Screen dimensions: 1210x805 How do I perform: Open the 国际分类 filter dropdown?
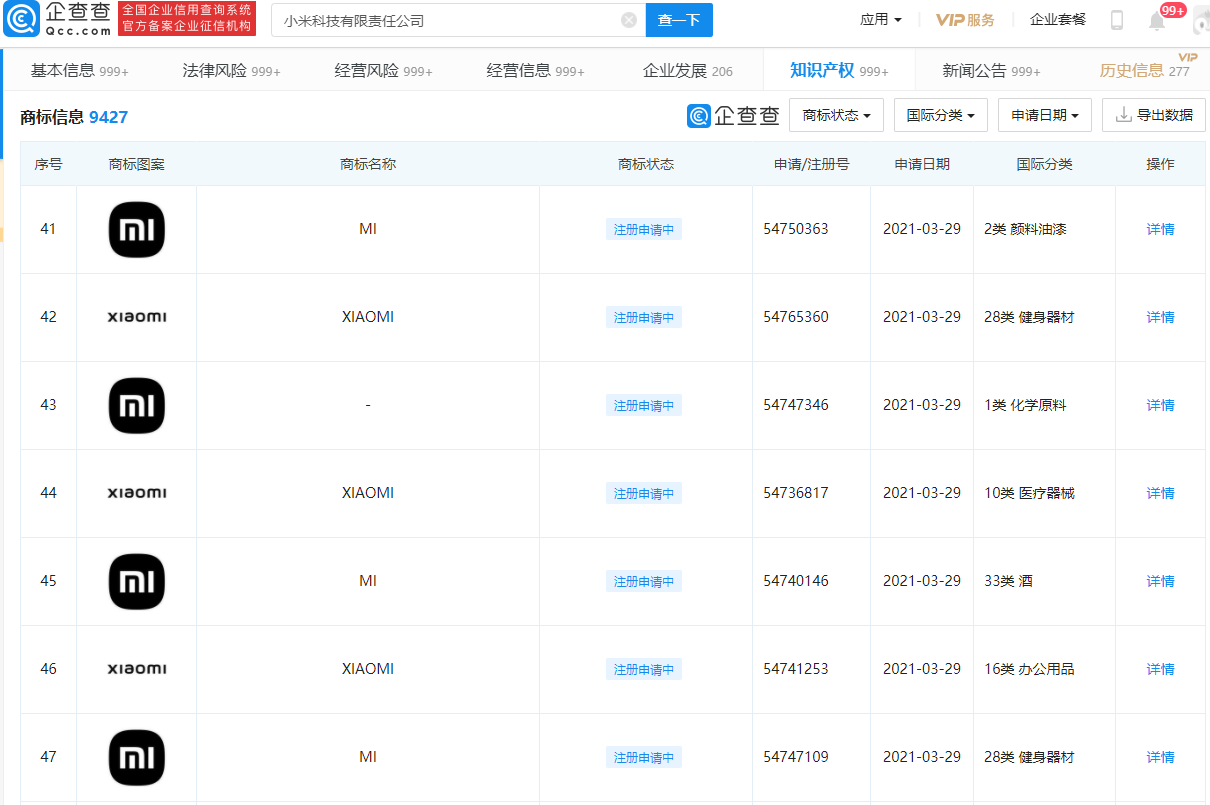939,115
